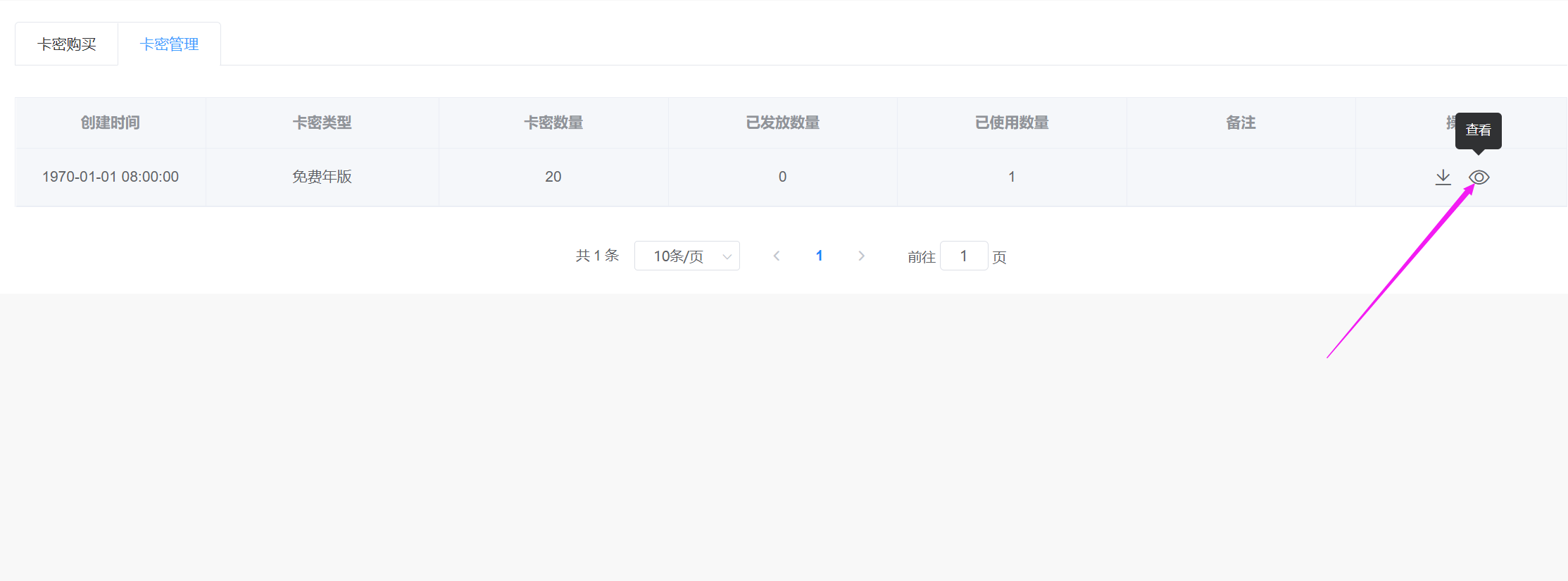Image resolution: width=1568 pixels, height=581 pixels.
Task: Download card keys for the 免费年版 row
Action: click(1443, 177)
